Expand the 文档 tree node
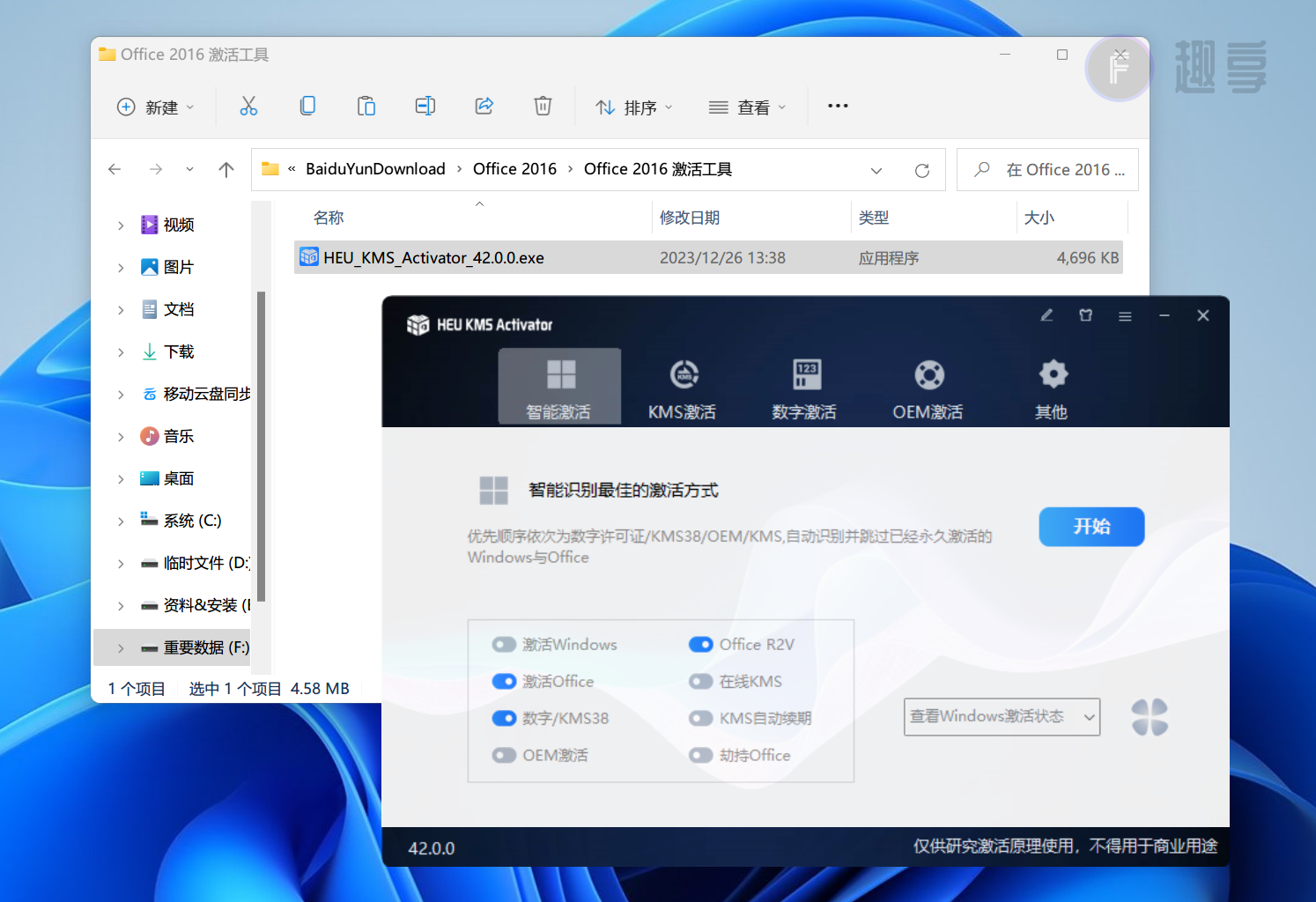Screen dimensions: 1316x902 click(x=121, y=309)
